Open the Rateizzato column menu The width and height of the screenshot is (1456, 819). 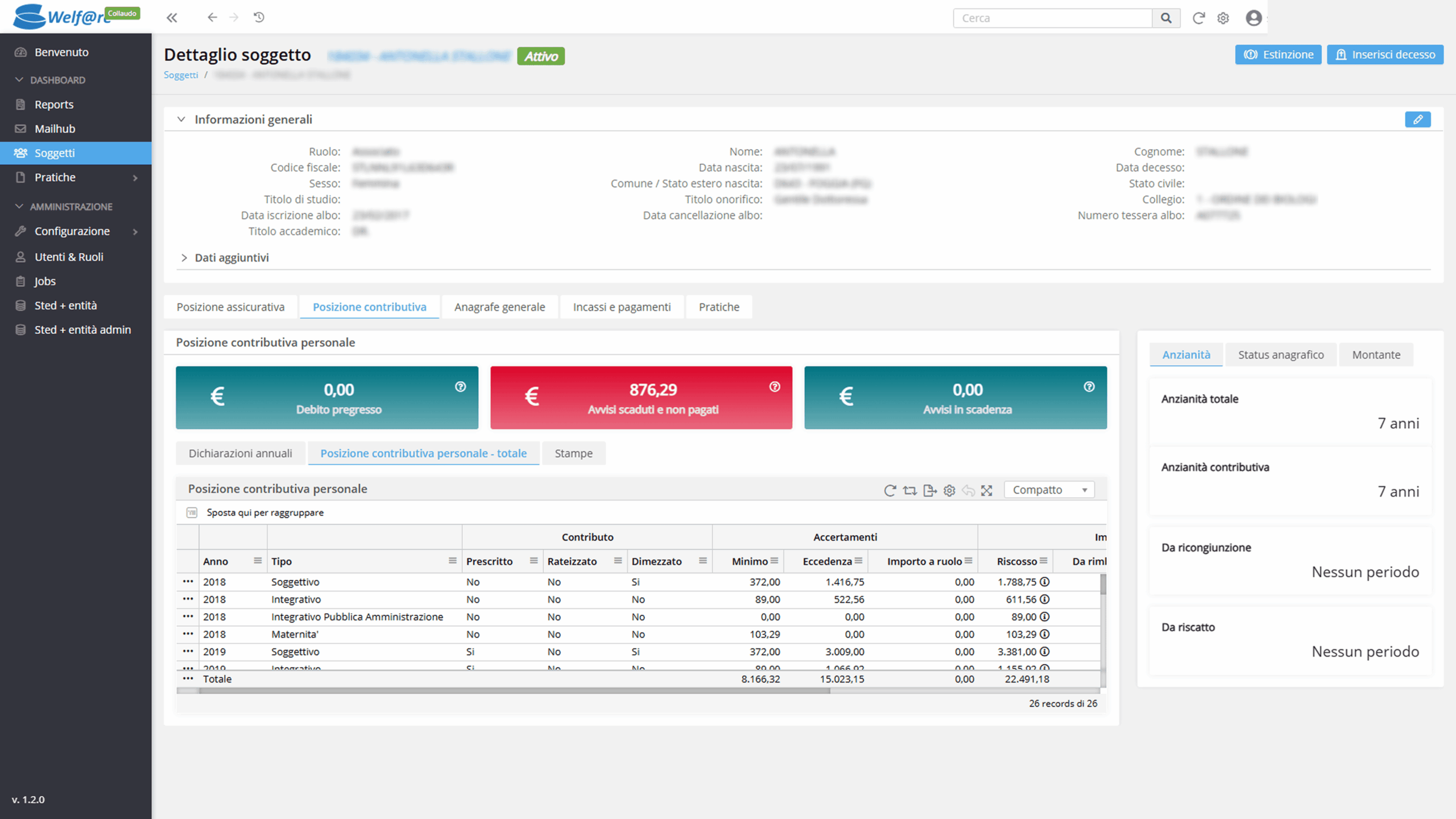(x=618, y=561)
